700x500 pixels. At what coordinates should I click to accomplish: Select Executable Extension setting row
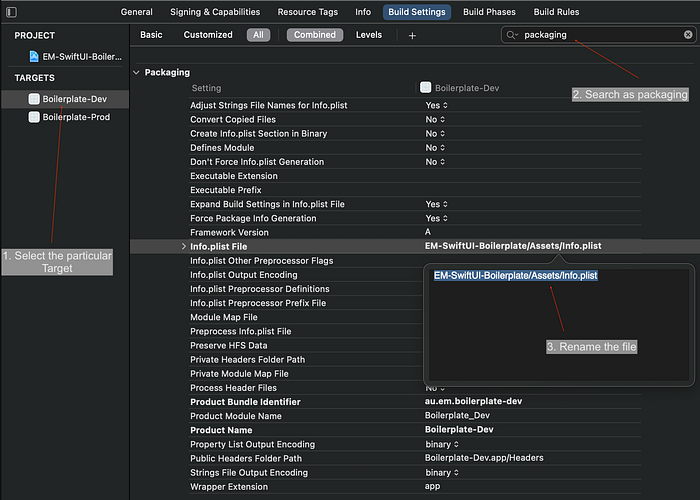(x=415, y=176)
